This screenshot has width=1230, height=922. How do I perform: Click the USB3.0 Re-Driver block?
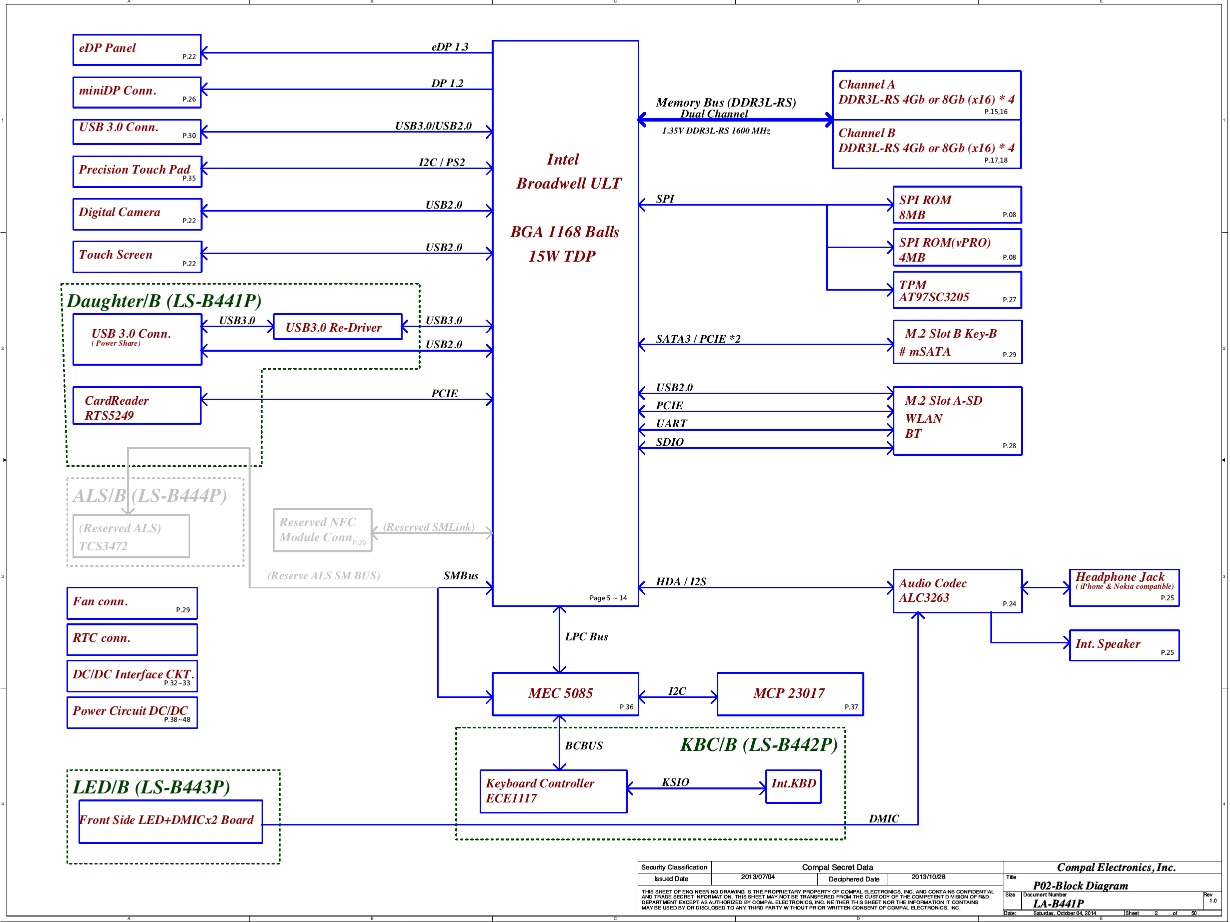tap(337, 327)
